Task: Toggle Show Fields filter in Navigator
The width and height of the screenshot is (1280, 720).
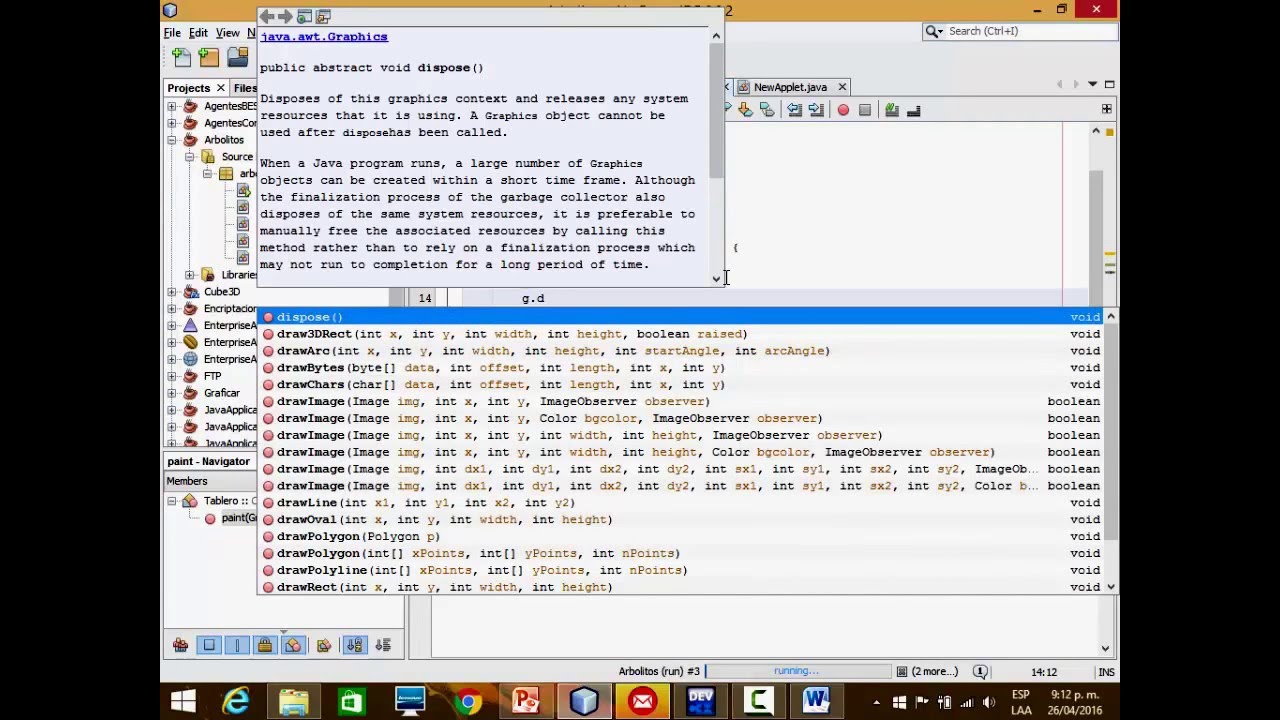Action: click(209, 645)
